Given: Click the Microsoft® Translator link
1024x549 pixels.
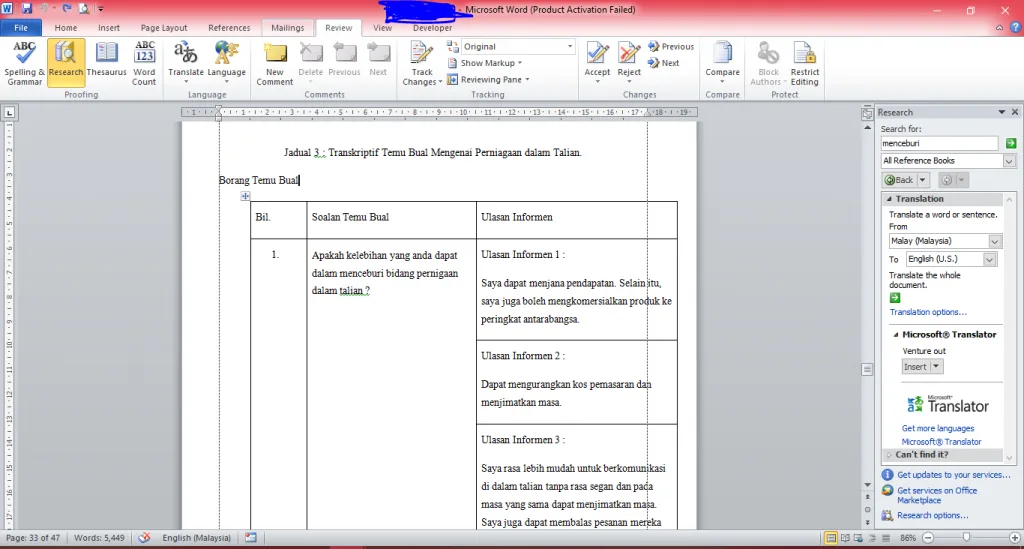Looking at the screenshot, I should click(x=941, y=441).
